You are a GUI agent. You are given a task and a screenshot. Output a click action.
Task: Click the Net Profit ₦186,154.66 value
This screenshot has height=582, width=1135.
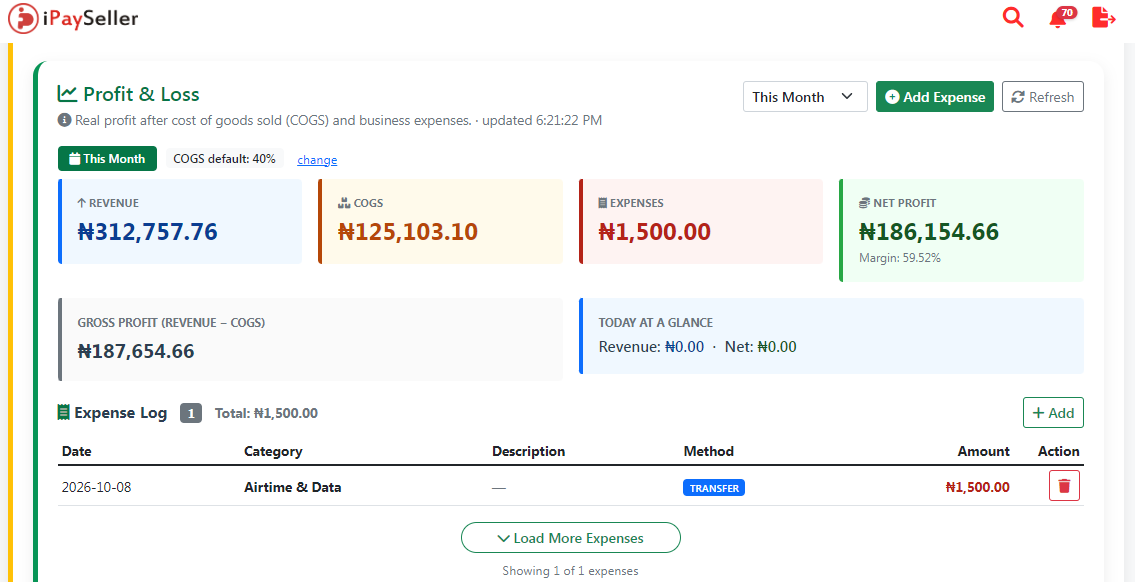[x=929, y=232]
